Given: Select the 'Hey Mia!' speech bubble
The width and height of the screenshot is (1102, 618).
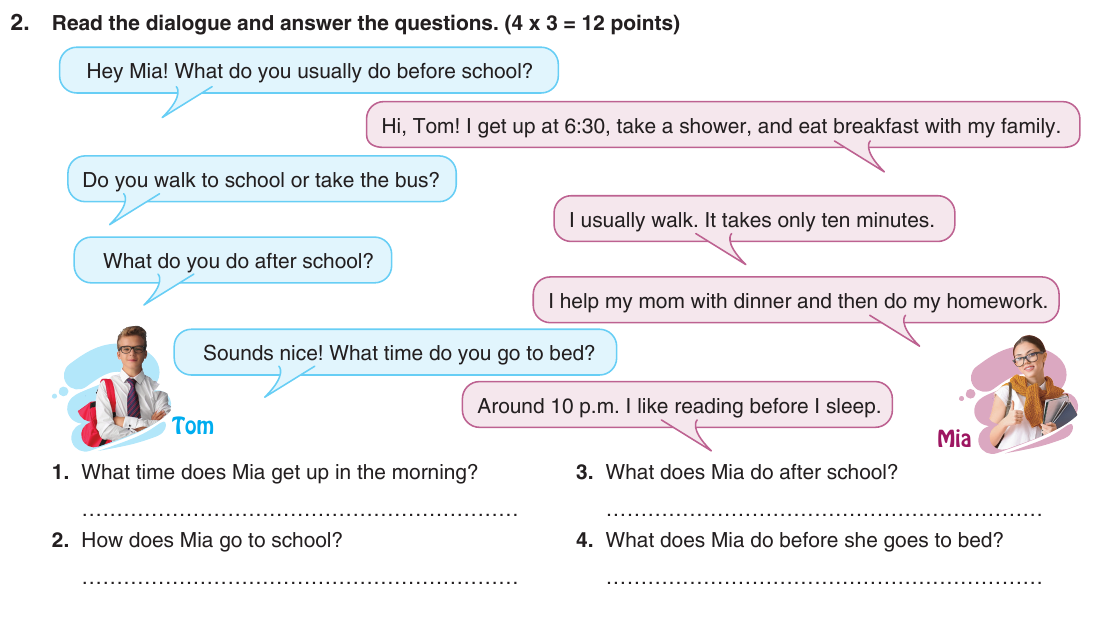Looking at the screenshot, I should coord(309,71).
